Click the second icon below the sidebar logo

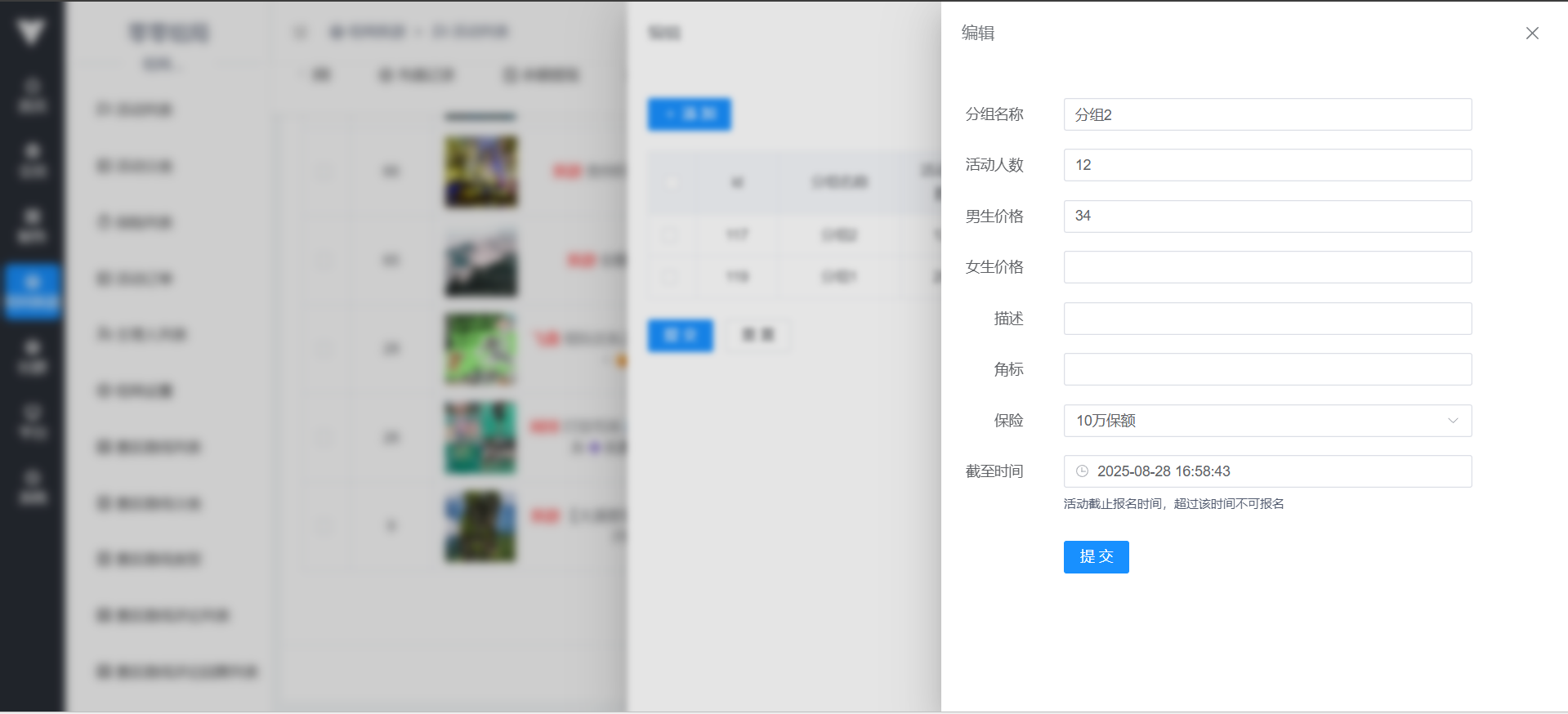(33, 161)
